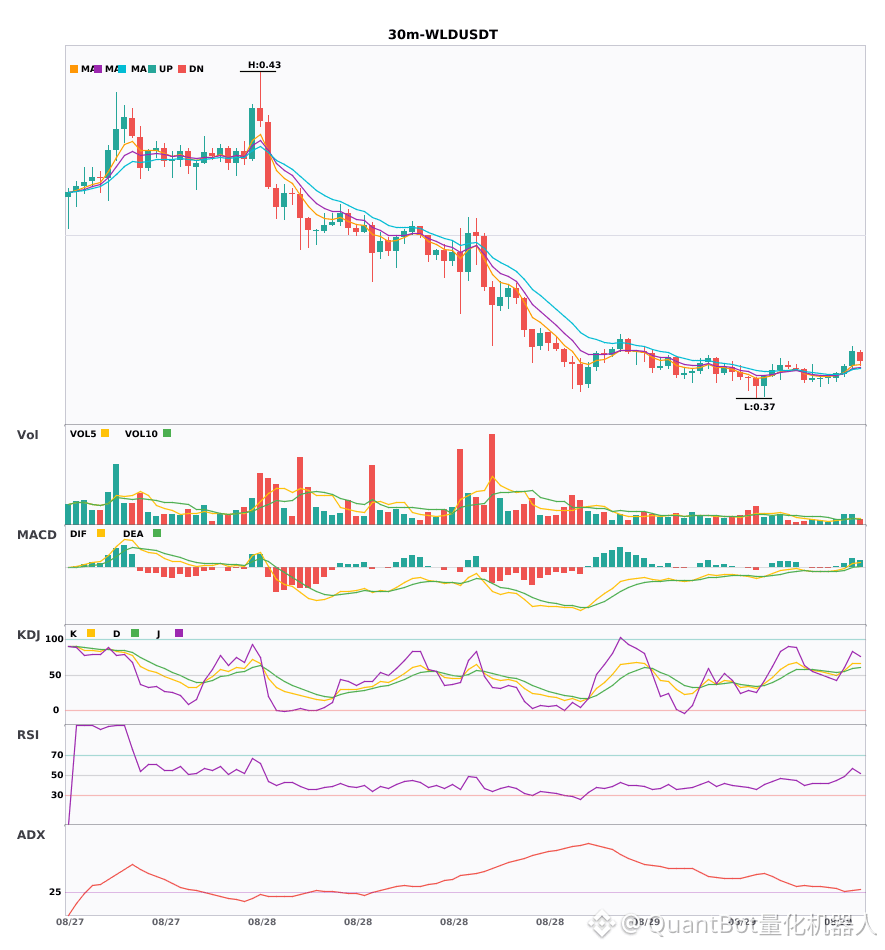Click the tallest red volume bar
This screenshot has height=950, width=885.
pyautogui.click(x=492, y=479)
